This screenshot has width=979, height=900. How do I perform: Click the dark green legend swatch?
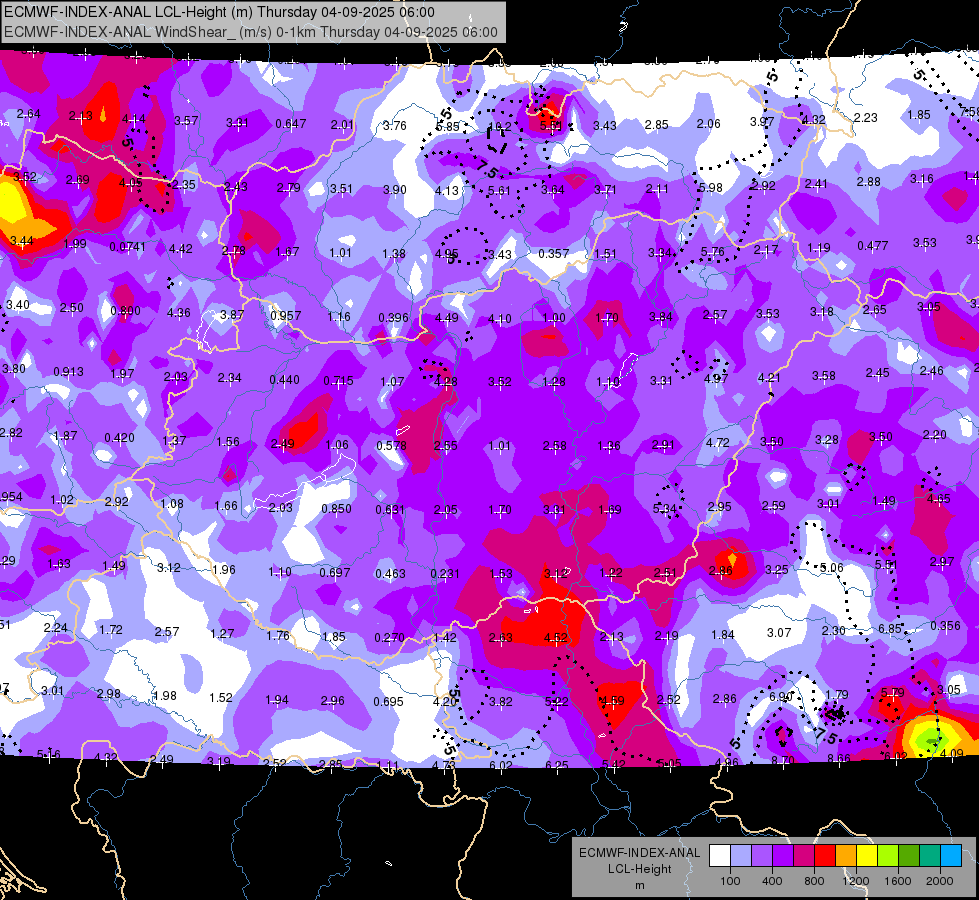[x=909, y=856]
